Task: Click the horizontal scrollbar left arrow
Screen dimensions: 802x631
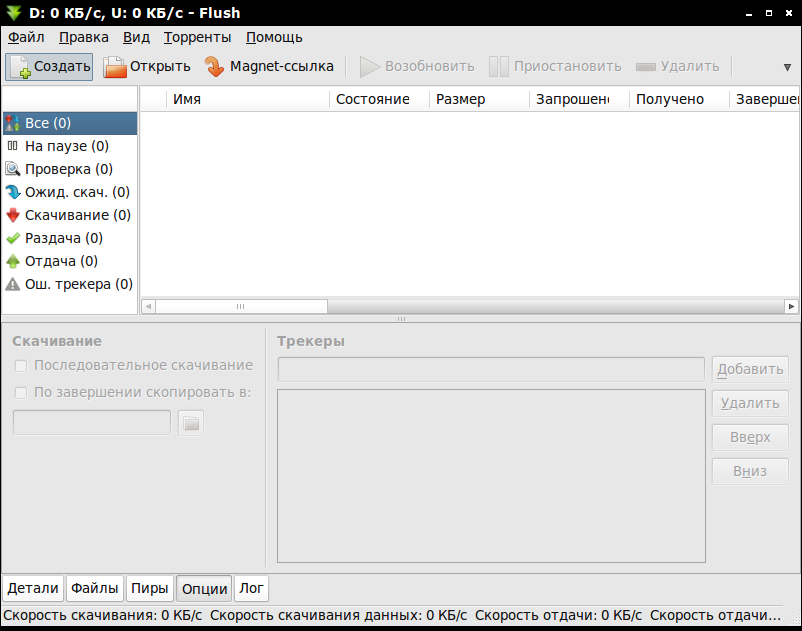Action: click(148, 306)
